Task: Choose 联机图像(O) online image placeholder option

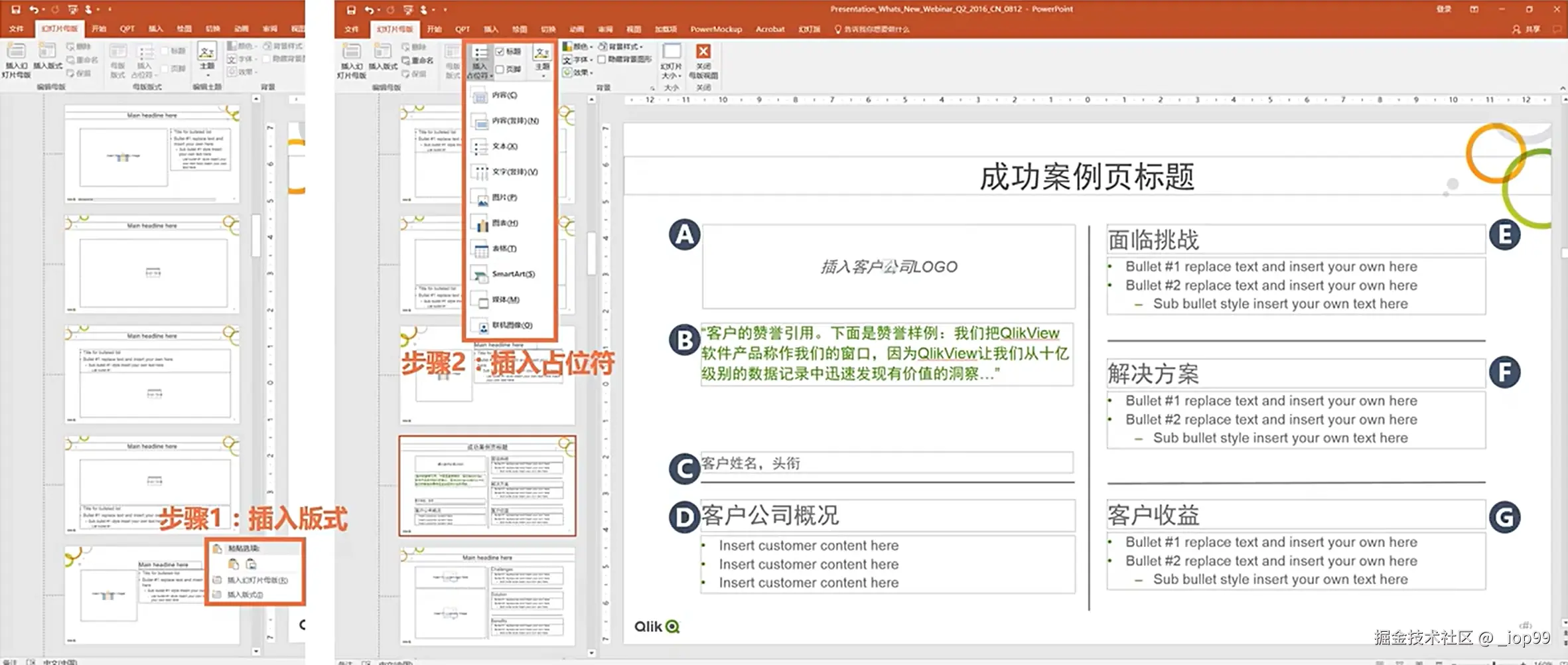Action: (x=510, y=325)
